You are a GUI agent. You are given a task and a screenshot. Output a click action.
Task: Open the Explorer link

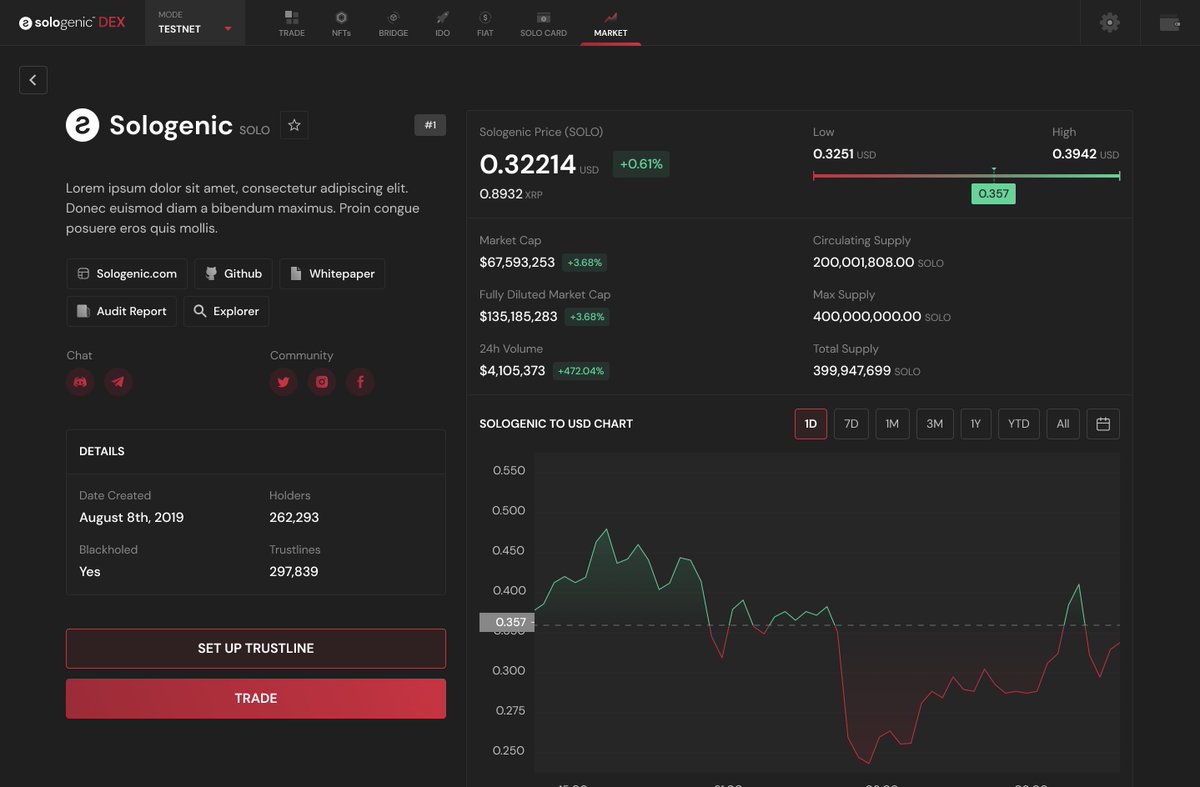click(x=226, y=311)
